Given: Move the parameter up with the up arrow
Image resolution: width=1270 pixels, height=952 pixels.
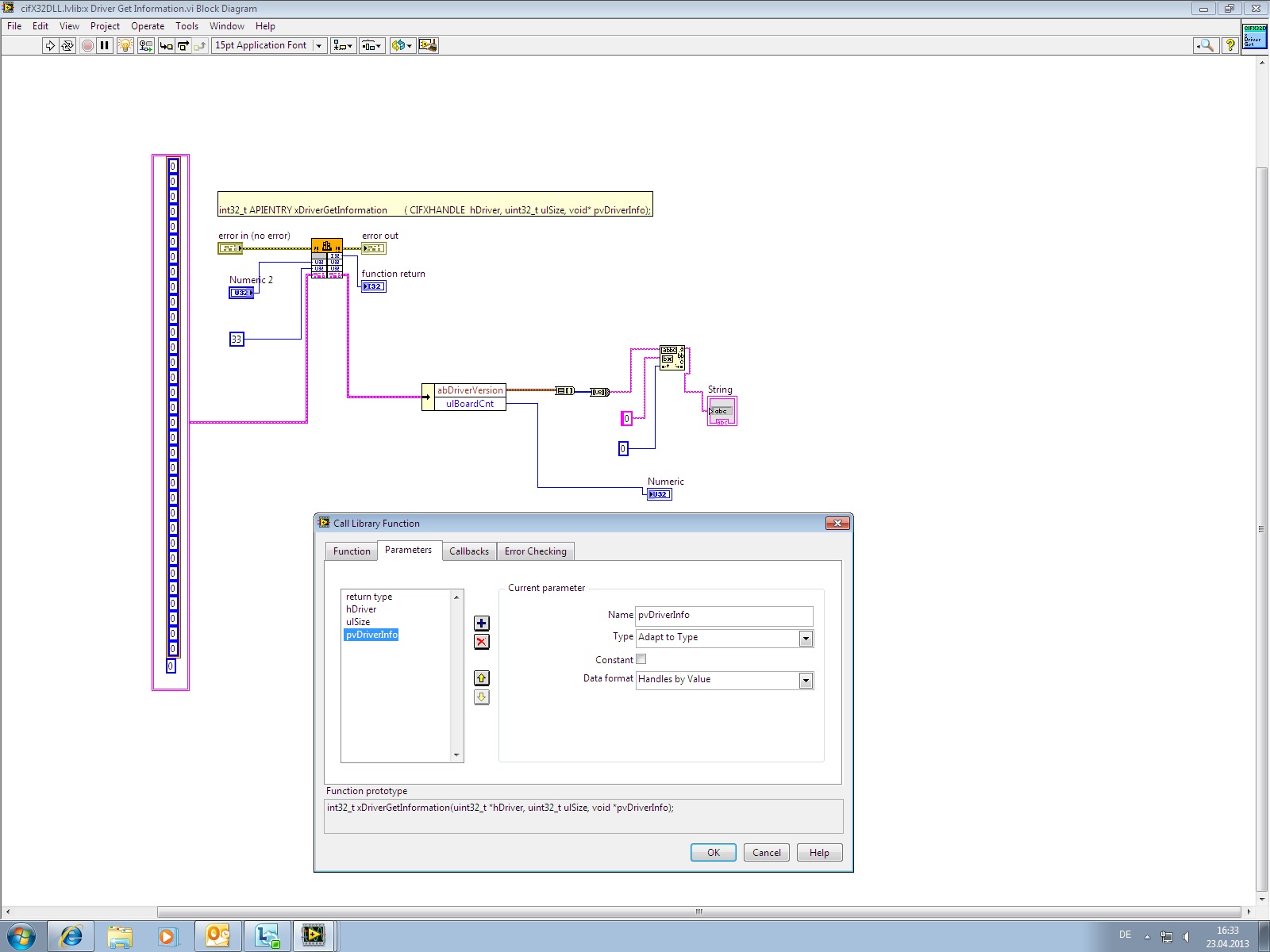Looking at the screenshot, I should (x=481, y=678).
